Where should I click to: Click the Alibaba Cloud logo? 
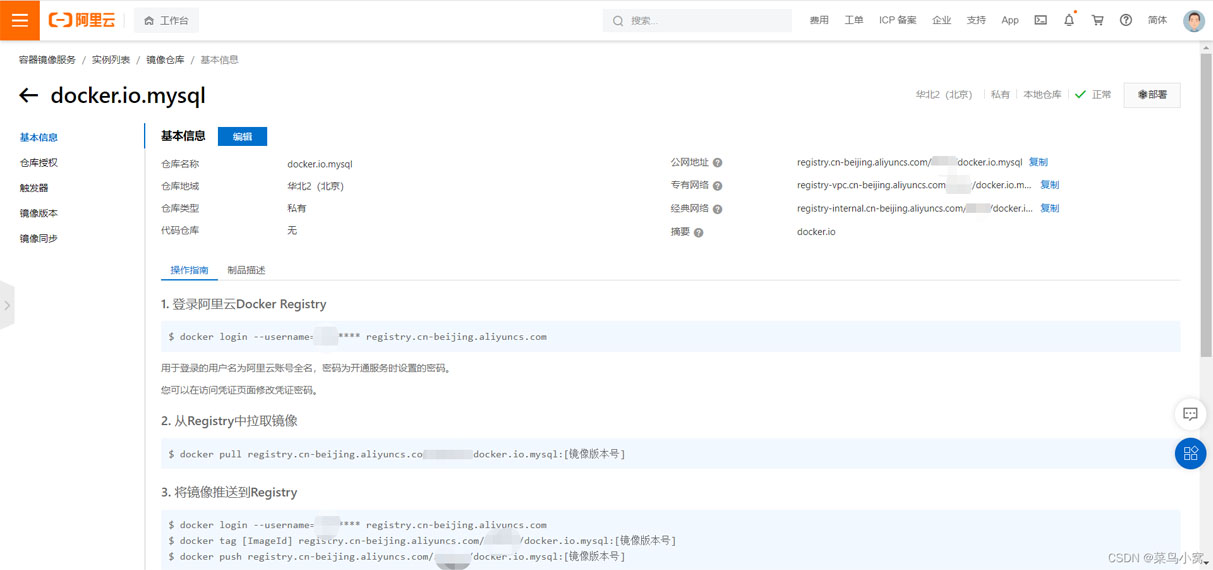click(82, 20)
